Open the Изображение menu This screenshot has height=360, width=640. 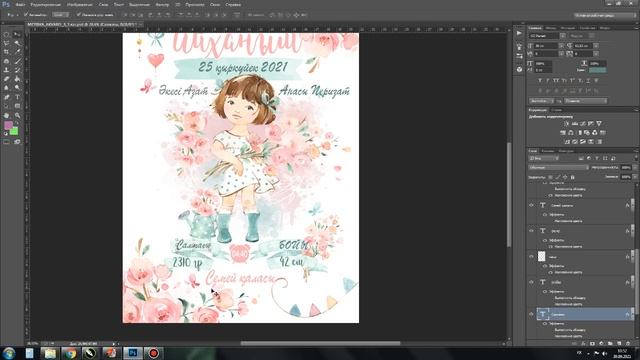click(80, 4)
